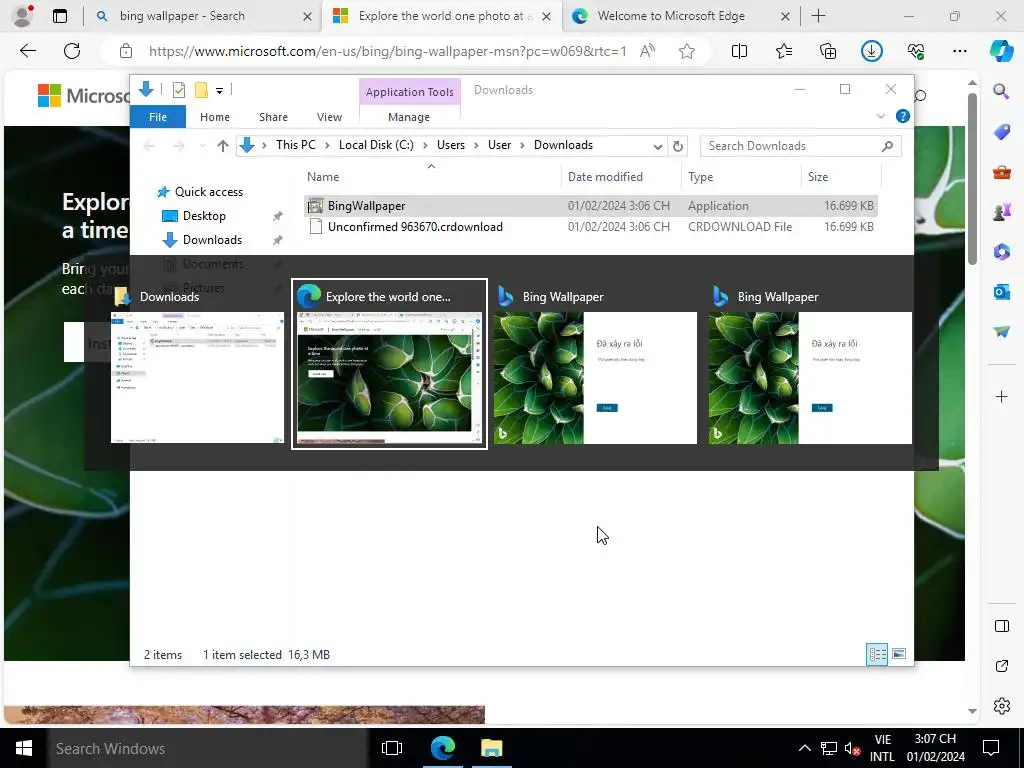Add page to favorites star
The height and width of the screenshot is (768, 1024).
pyautogui.click(x=686, y=51)
